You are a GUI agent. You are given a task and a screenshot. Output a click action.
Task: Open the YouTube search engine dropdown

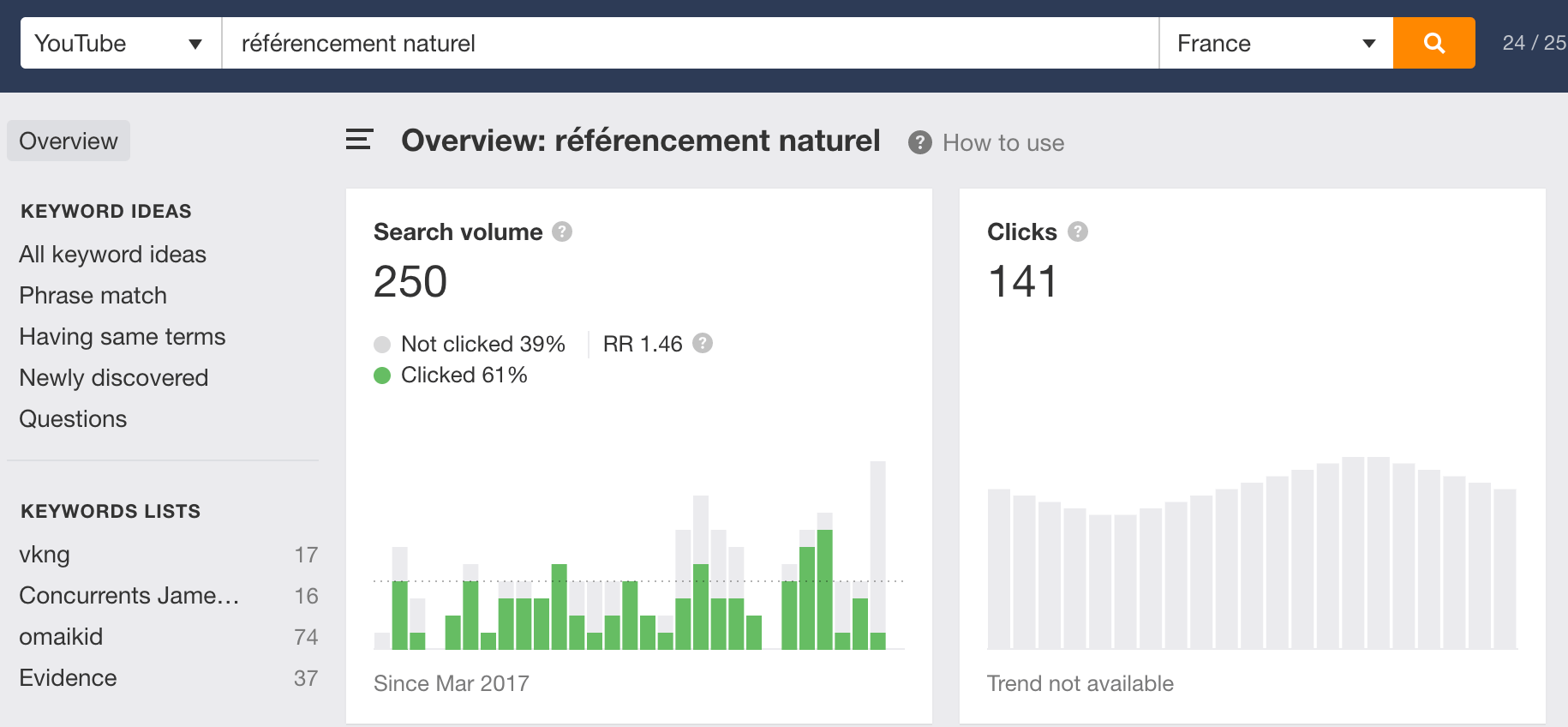click(x=121, y=43)
